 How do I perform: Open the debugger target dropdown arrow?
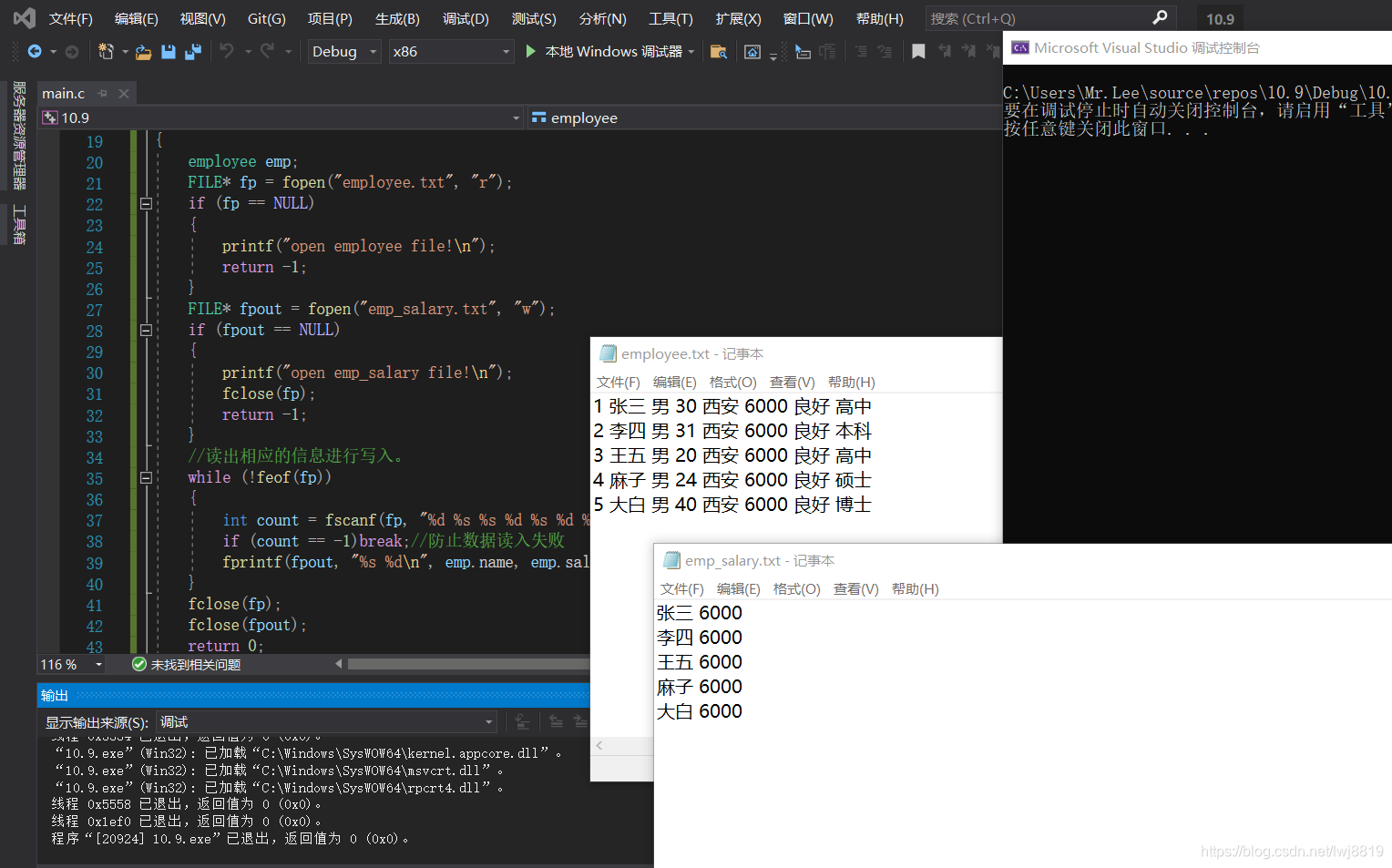691,52
